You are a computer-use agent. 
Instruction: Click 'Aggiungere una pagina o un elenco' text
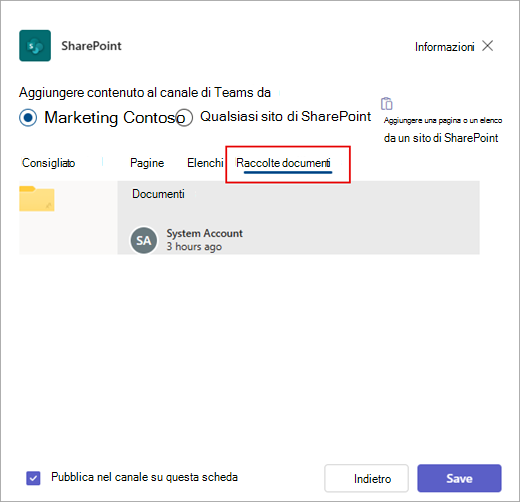[x=443, y=120]
